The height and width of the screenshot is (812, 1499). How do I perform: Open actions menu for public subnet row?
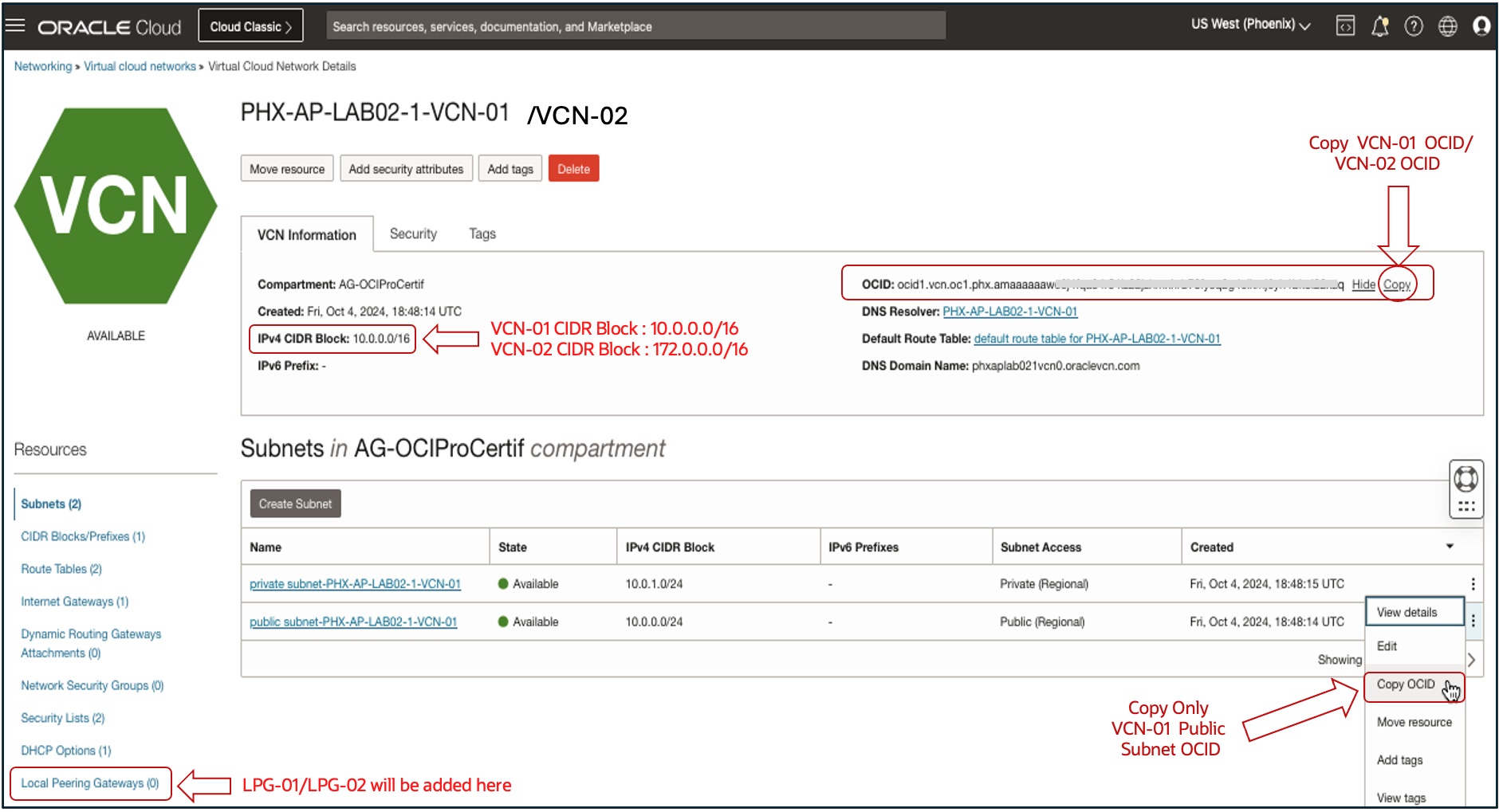tap(1473, 622)
